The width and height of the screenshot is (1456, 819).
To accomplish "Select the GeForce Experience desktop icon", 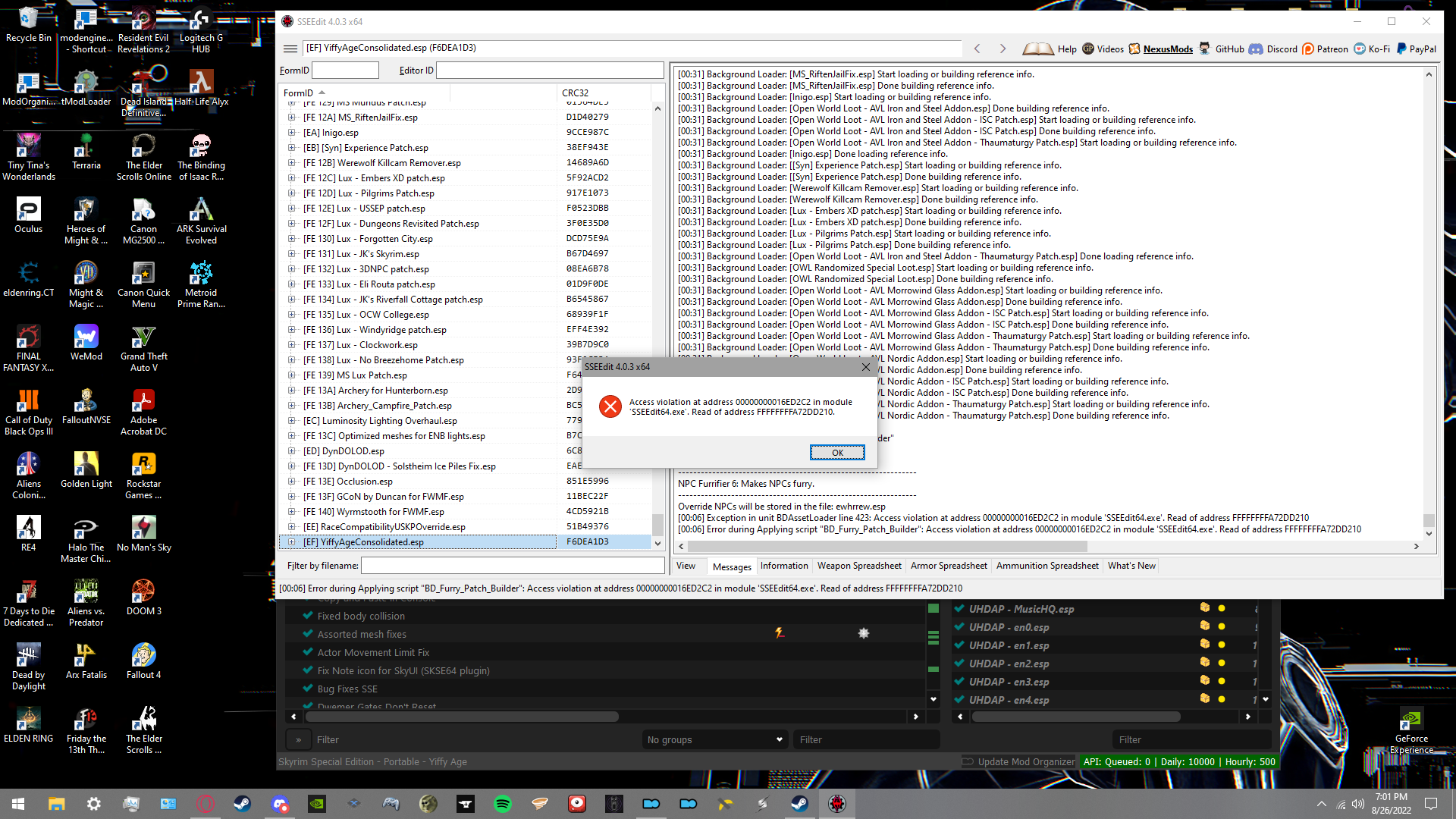I will coord(1411,731).
